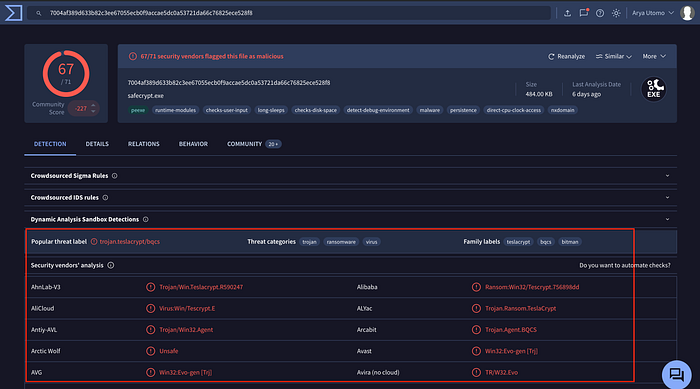Click the Crowdsourced Sigma Rules info icon
Screen dimensions: 700x389
coord(115,176)
